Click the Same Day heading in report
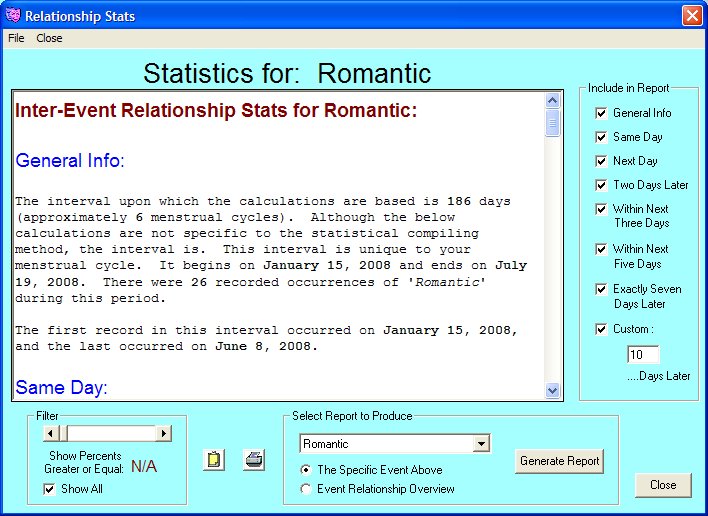The width and height of the screenshot is (708, 516). (x=61, y=387)
